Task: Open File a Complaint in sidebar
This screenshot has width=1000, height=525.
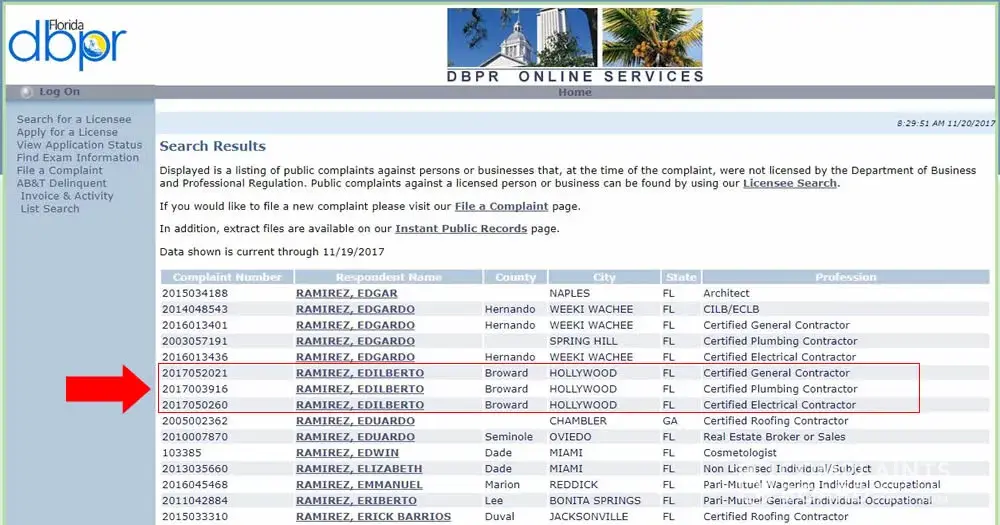Action: coord(59,170)
